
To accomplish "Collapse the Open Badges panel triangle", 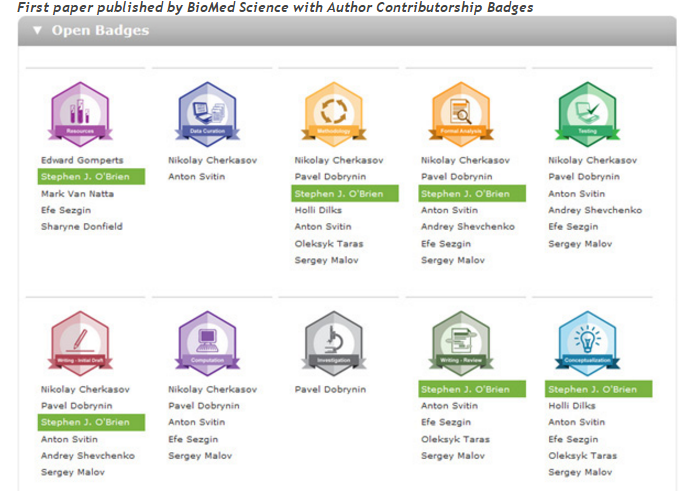I will pos(37,30).
